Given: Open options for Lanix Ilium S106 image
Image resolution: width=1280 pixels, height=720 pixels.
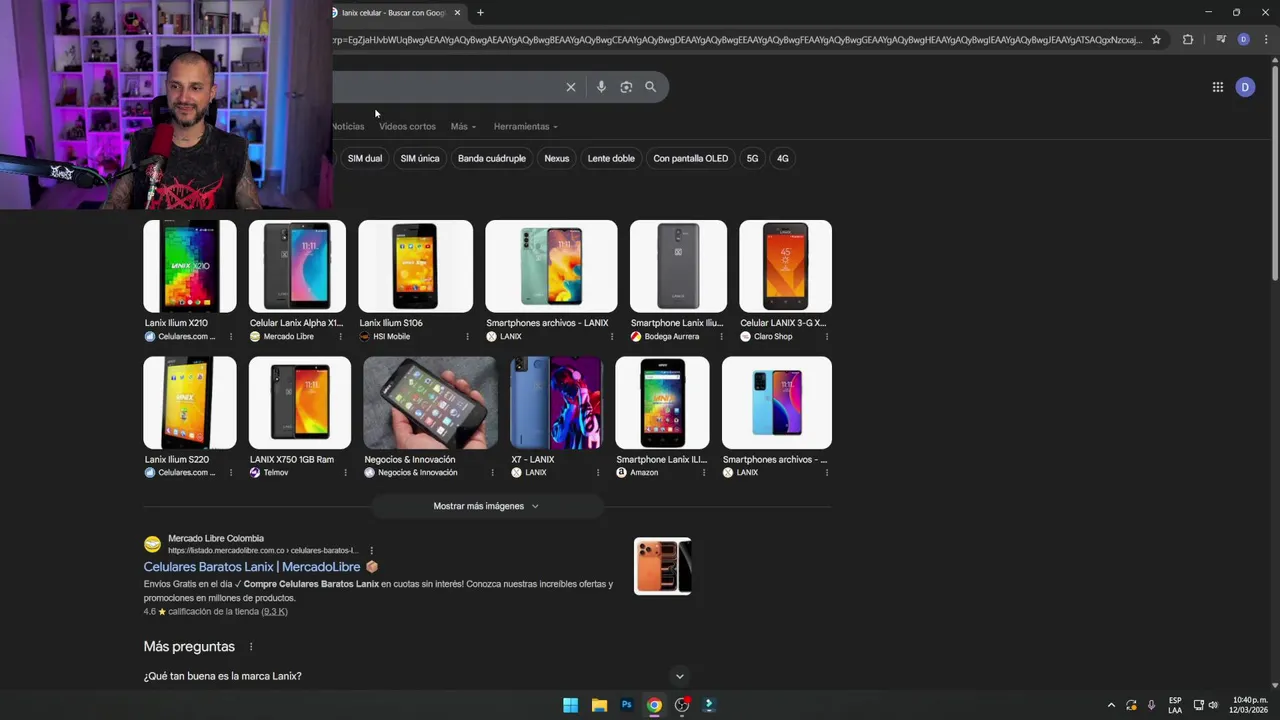Looking at the screenshot, I should tap(467, 337).
